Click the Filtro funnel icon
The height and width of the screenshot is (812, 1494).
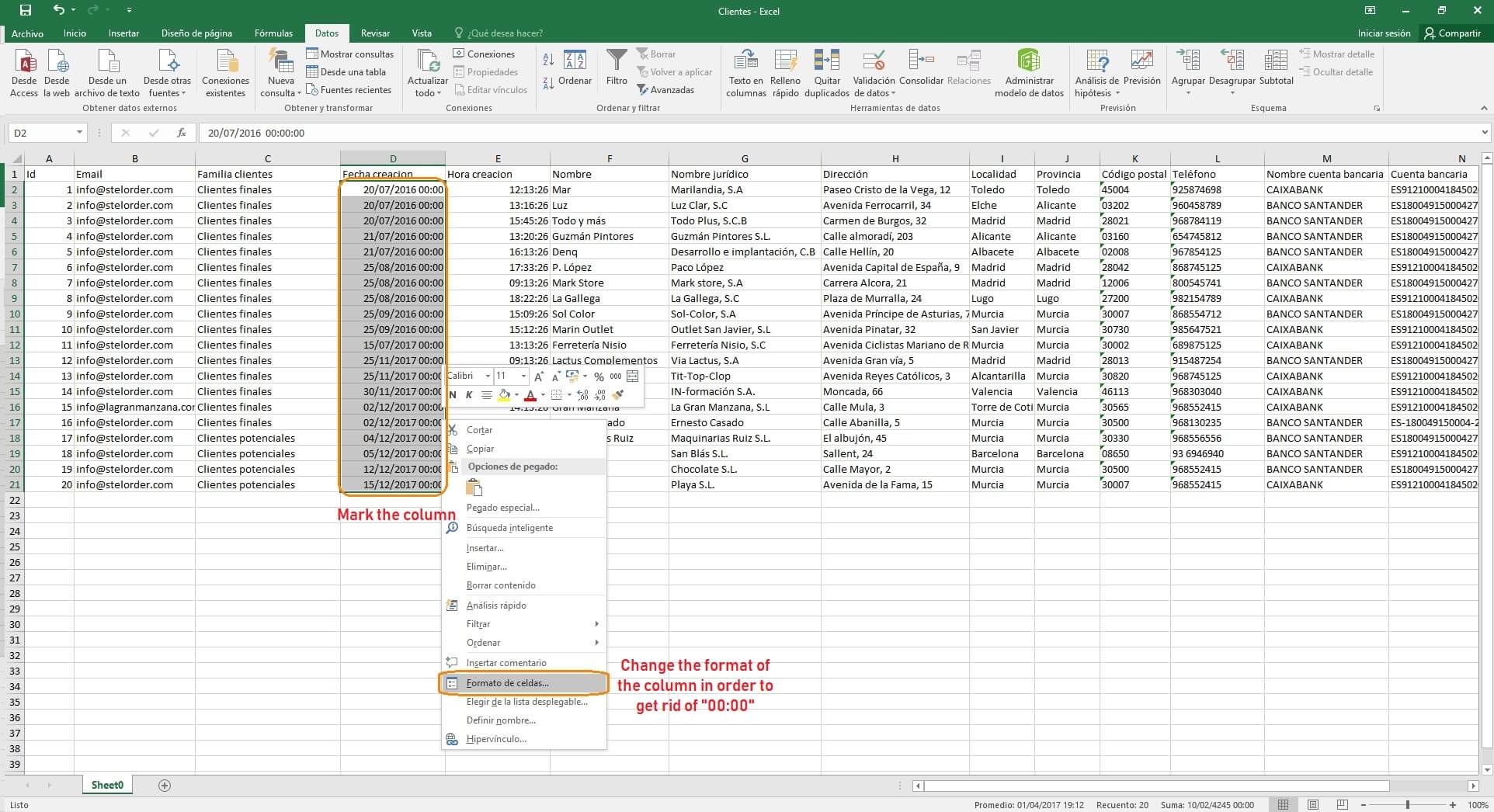coord(617,62)
